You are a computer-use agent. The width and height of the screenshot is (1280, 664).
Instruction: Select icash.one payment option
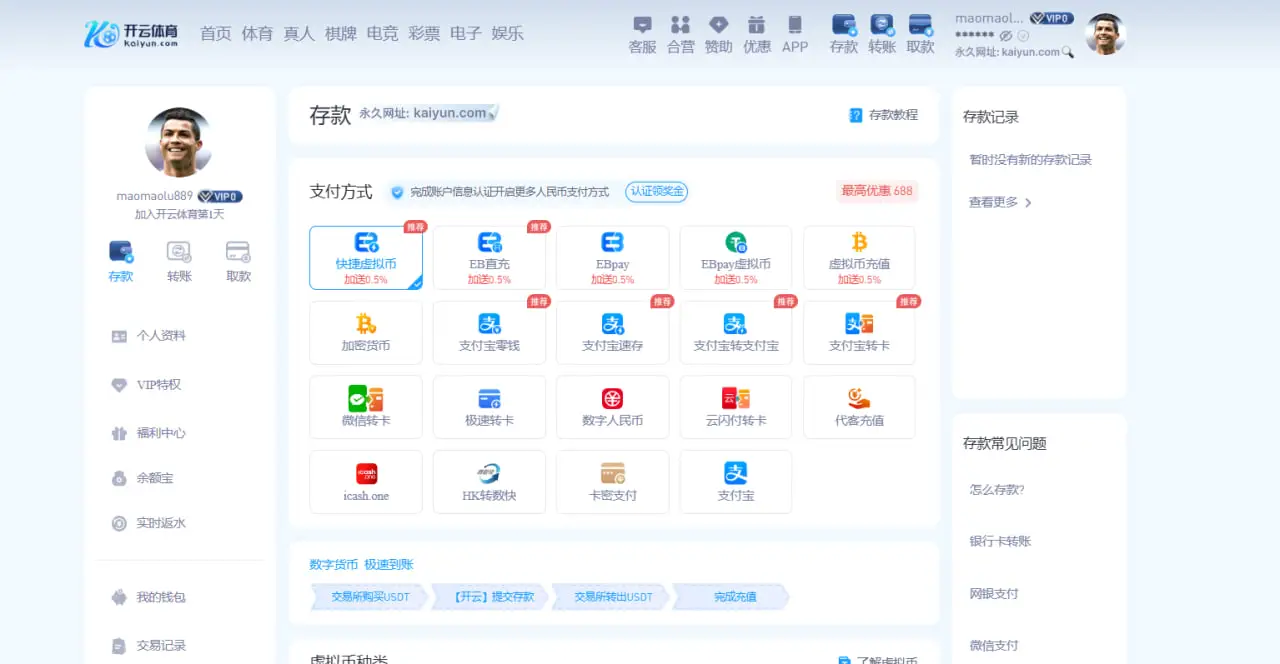[x=366, y=482]
